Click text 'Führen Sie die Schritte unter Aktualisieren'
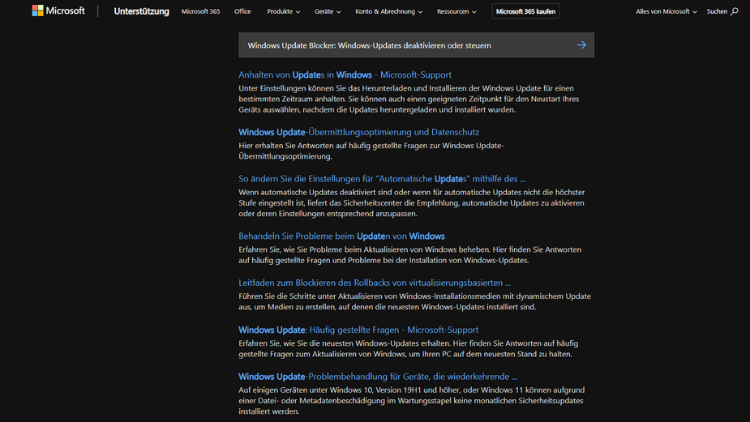Screen dimensions: 750x422 tap(415, 301)
